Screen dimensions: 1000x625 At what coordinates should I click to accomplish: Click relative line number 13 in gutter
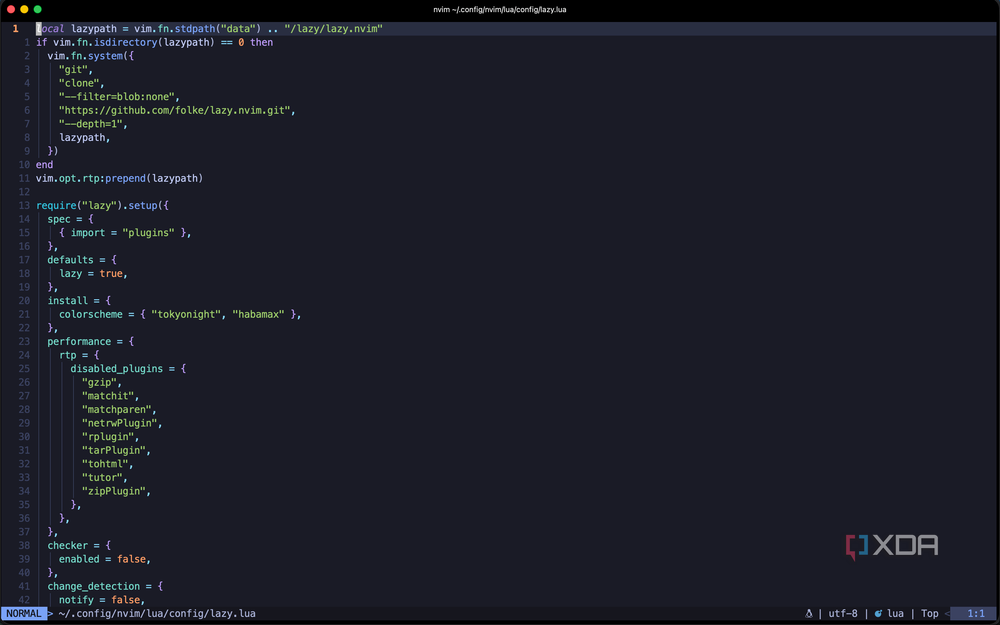coord(24,205)
